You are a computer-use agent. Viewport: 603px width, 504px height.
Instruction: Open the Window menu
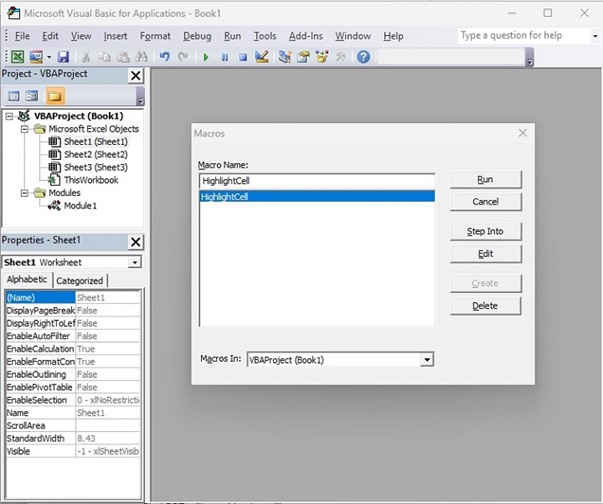click(353, 36)
